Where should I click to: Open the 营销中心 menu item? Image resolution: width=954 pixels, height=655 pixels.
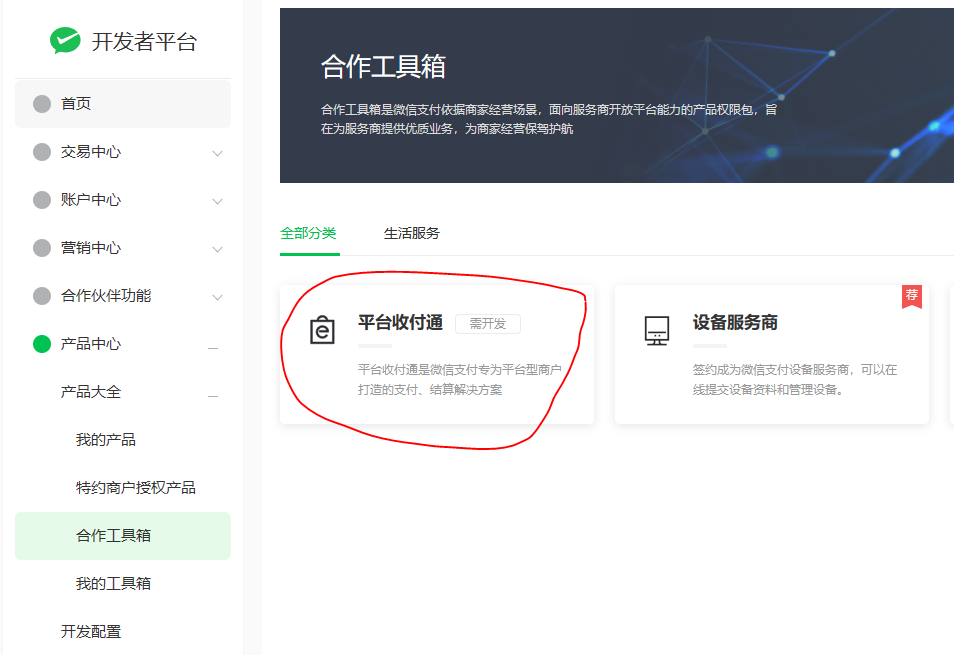[123, 248]
